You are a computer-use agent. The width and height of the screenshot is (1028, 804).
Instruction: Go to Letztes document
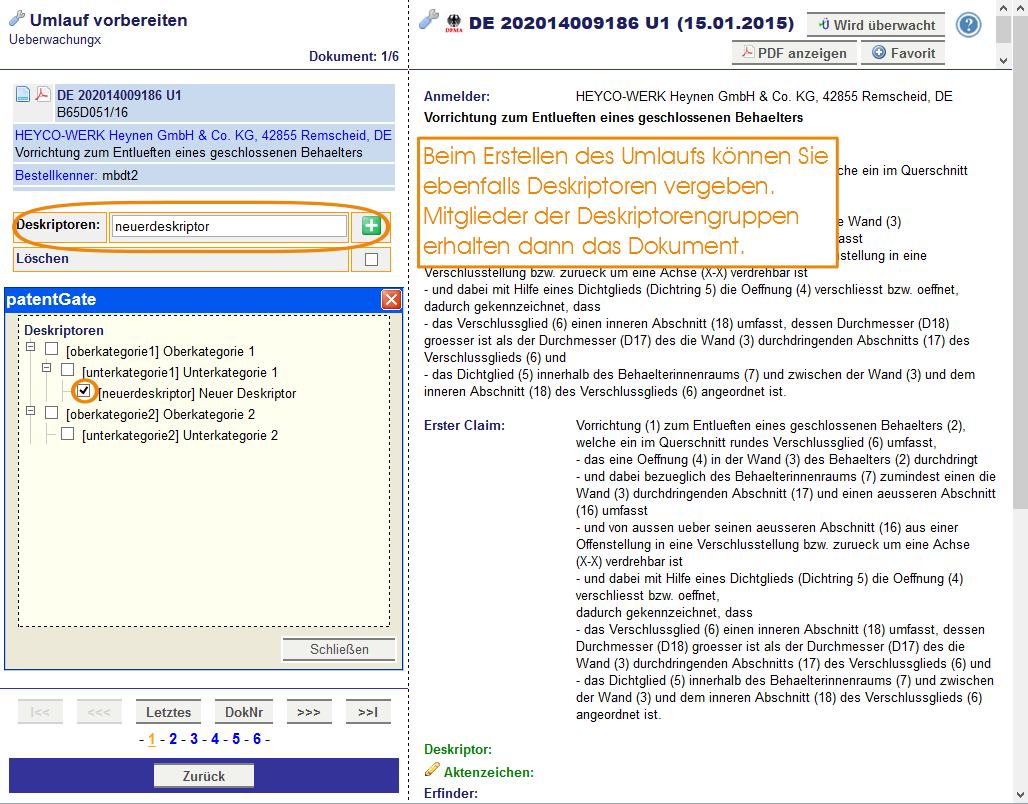168,712
